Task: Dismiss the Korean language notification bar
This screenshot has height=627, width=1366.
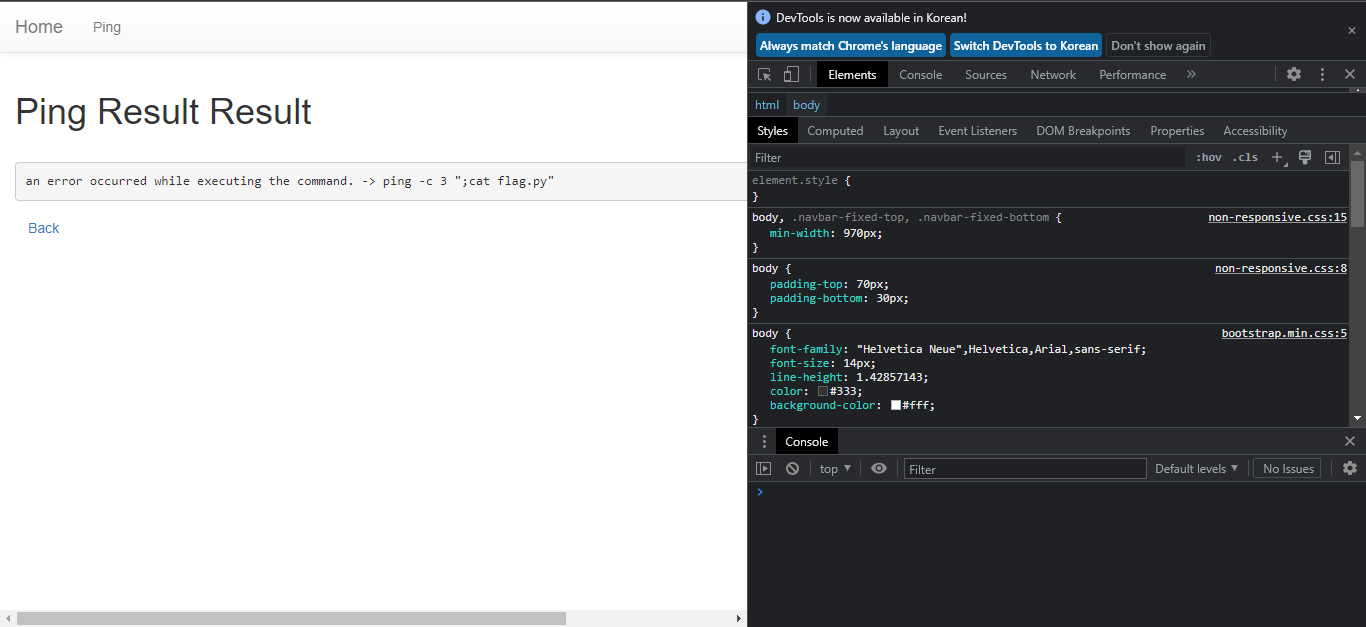Action: (x=1352, y=31)
